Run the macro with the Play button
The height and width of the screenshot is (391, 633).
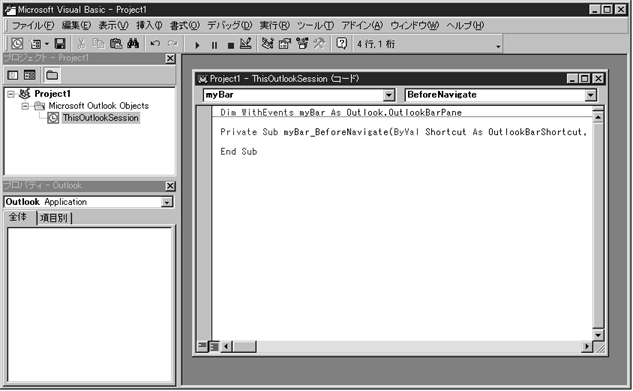(197, 45)
